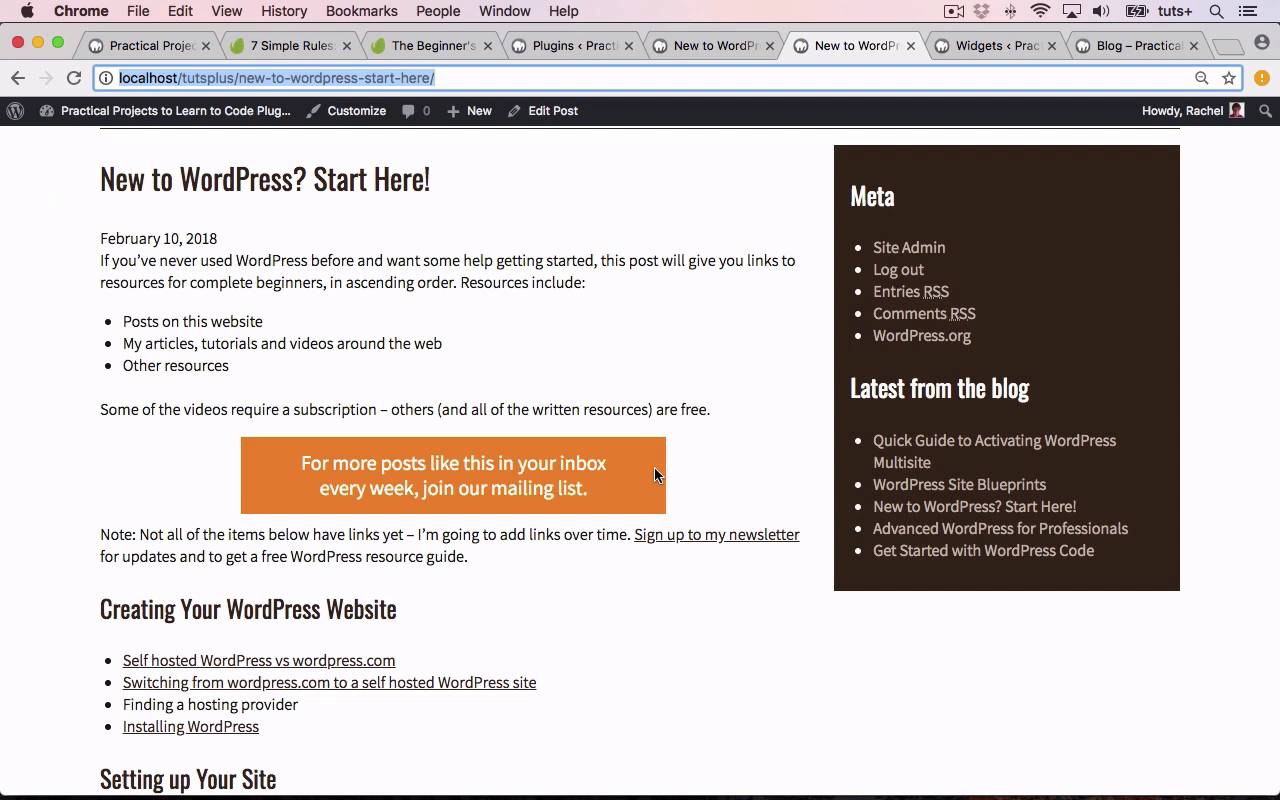Visit the WordPress.org link
This screenshot has height=800, width=1280.
pos(922,335)
